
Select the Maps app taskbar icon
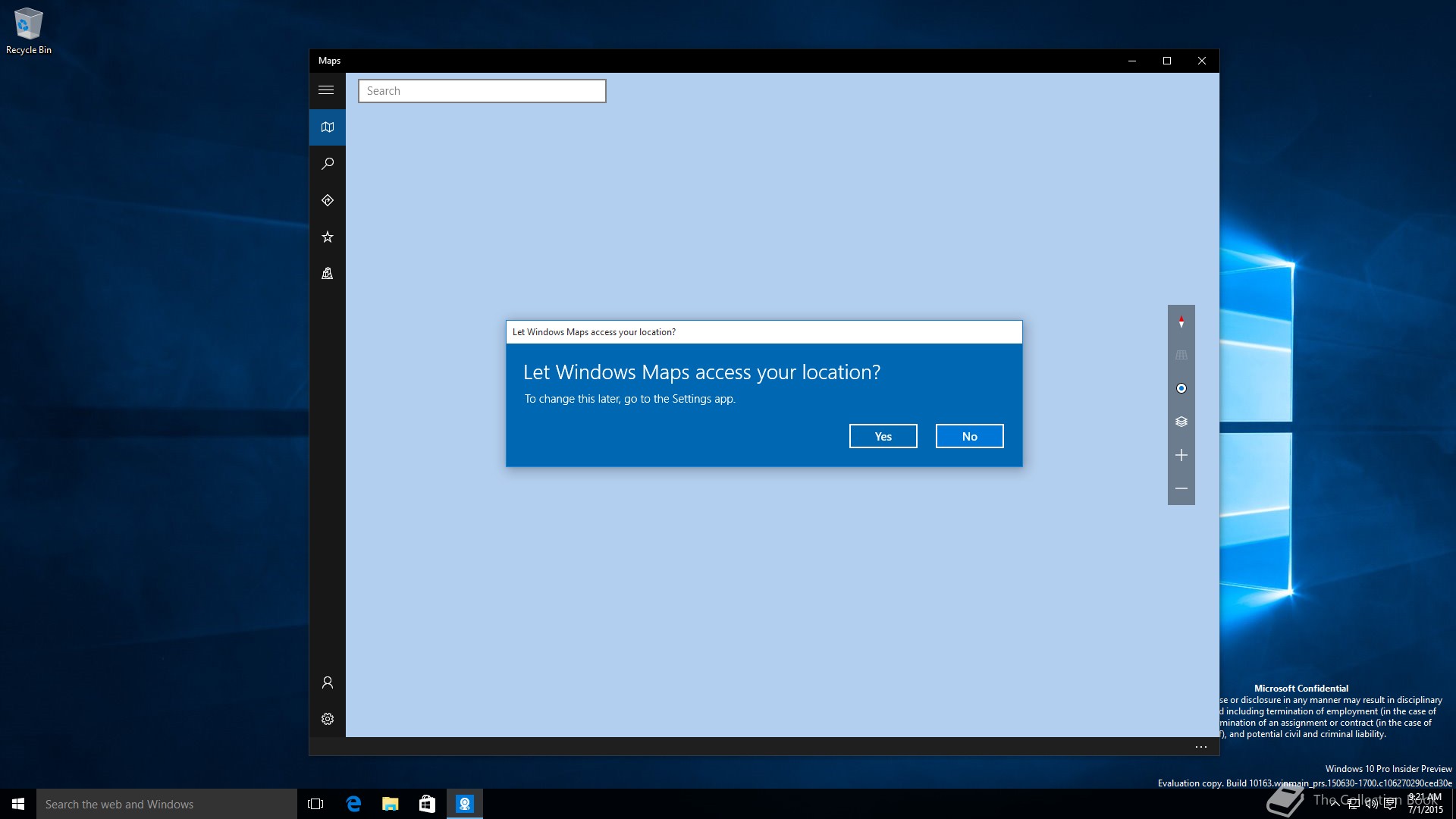click(464, 804)
